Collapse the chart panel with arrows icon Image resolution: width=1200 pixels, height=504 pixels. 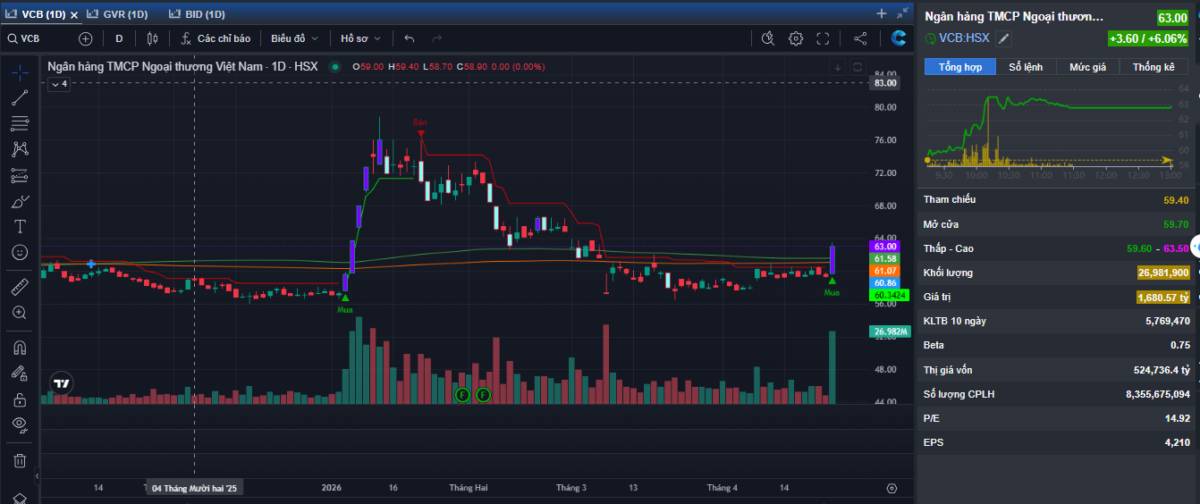[x=904, y=14]
